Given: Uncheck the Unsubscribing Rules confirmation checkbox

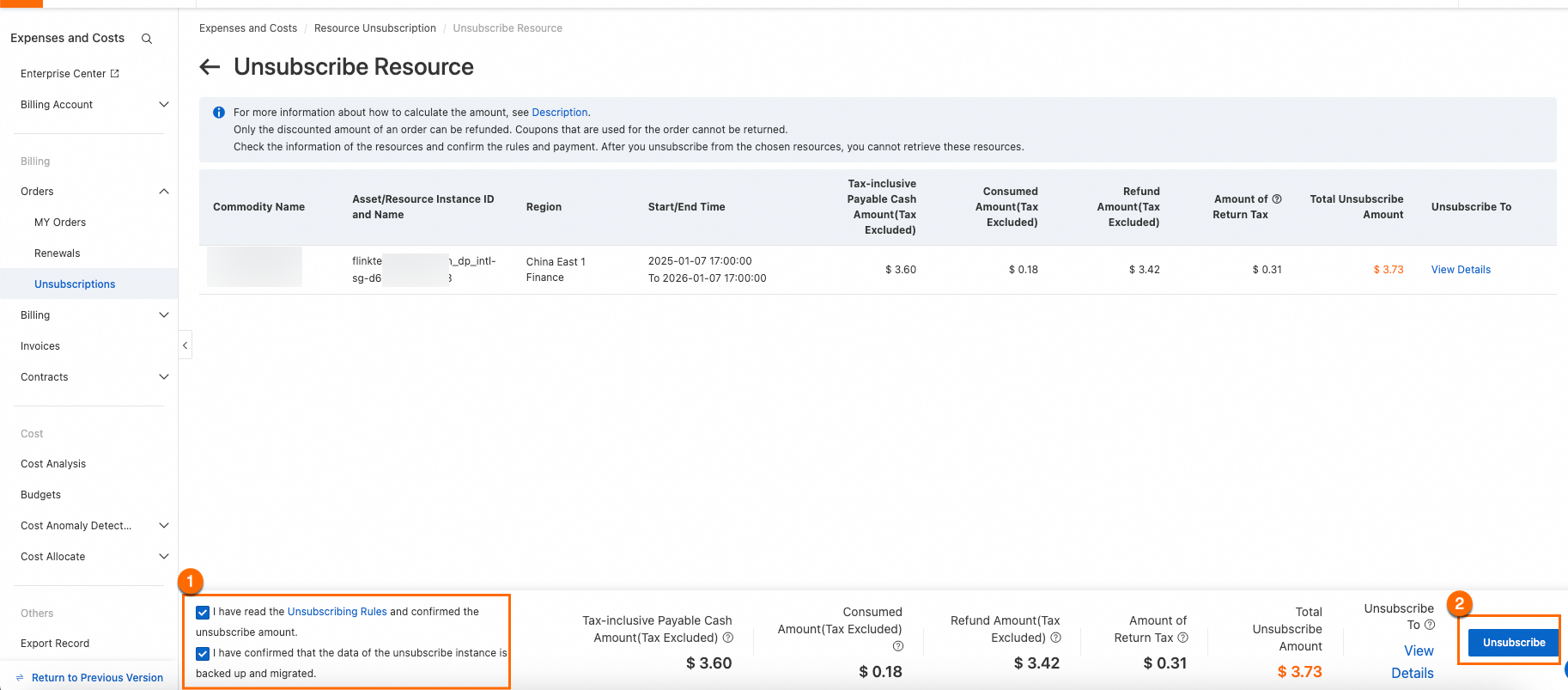Looking at the screenshot, I should pos(203,613).
